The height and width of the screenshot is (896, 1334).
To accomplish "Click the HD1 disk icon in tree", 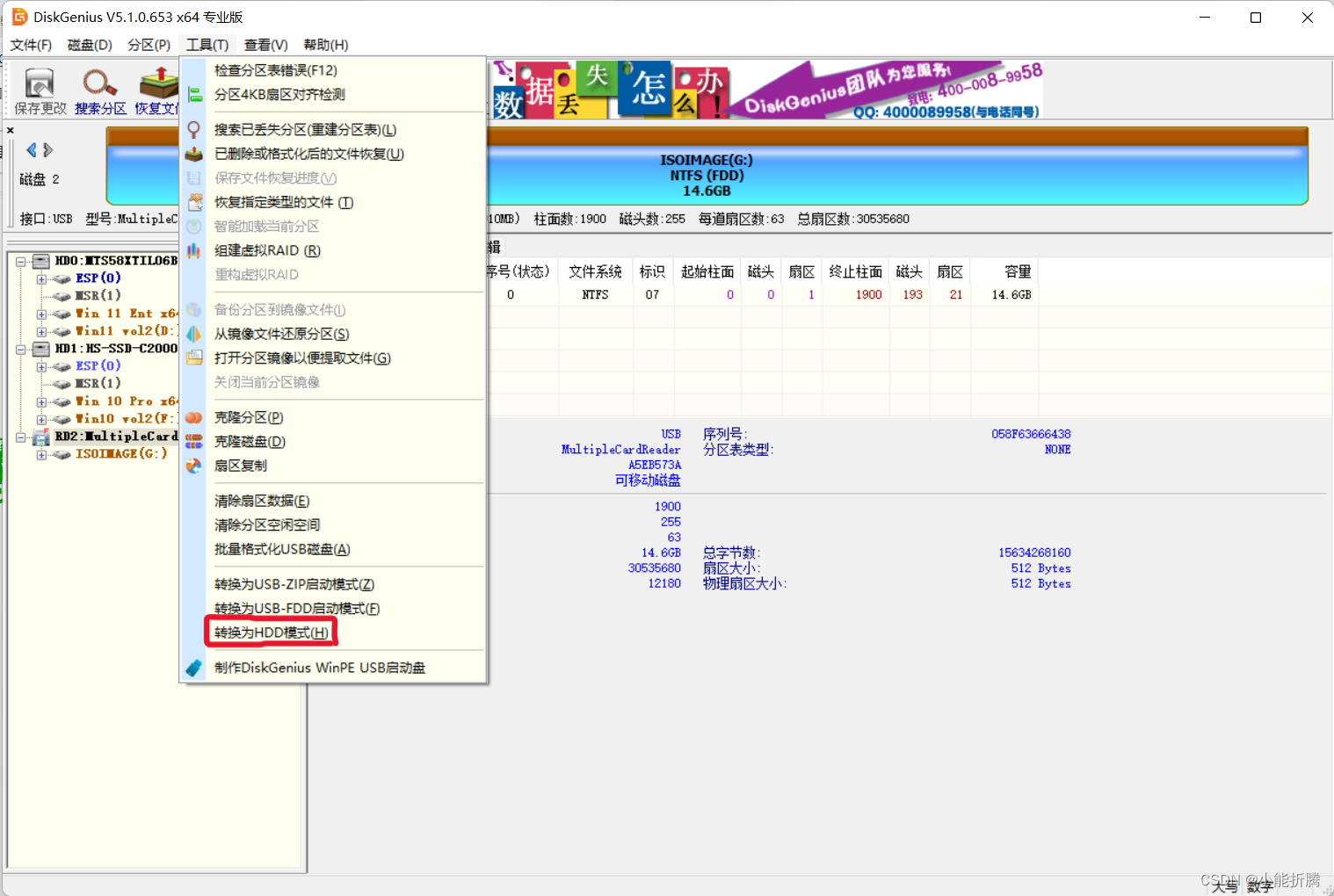I will (x=41, y=349).
